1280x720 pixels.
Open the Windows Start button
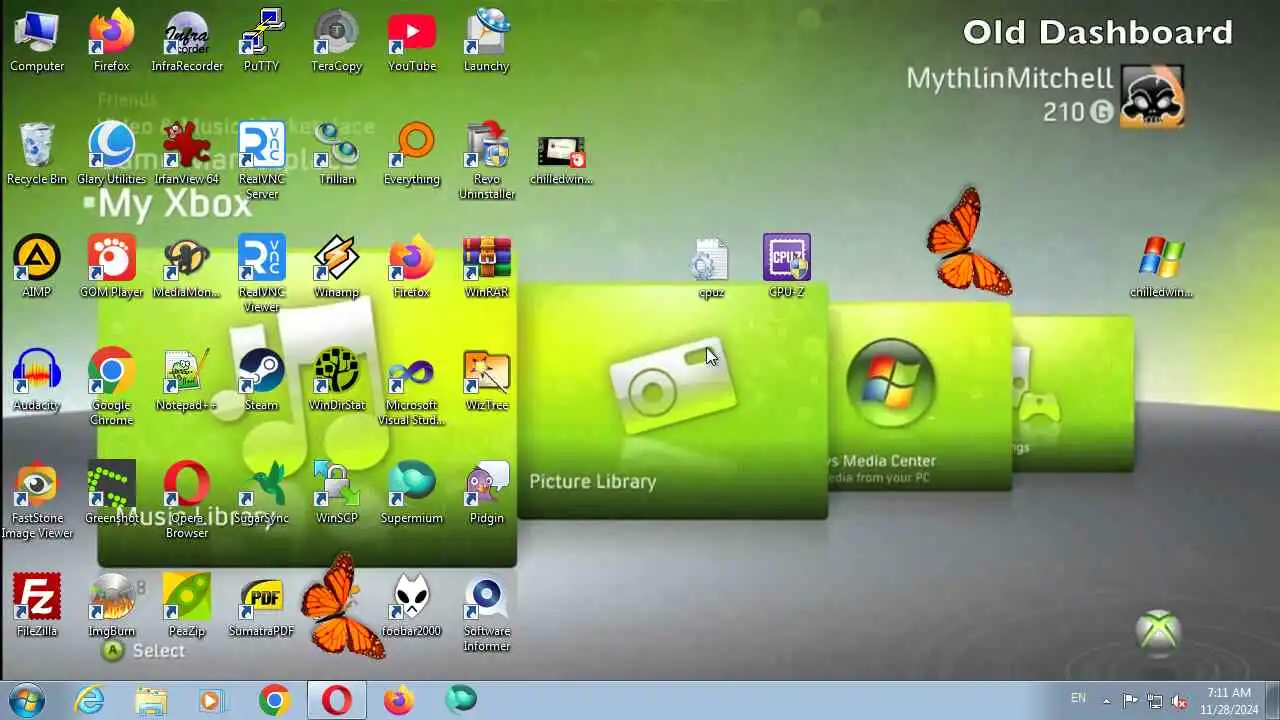click(27, 700)
